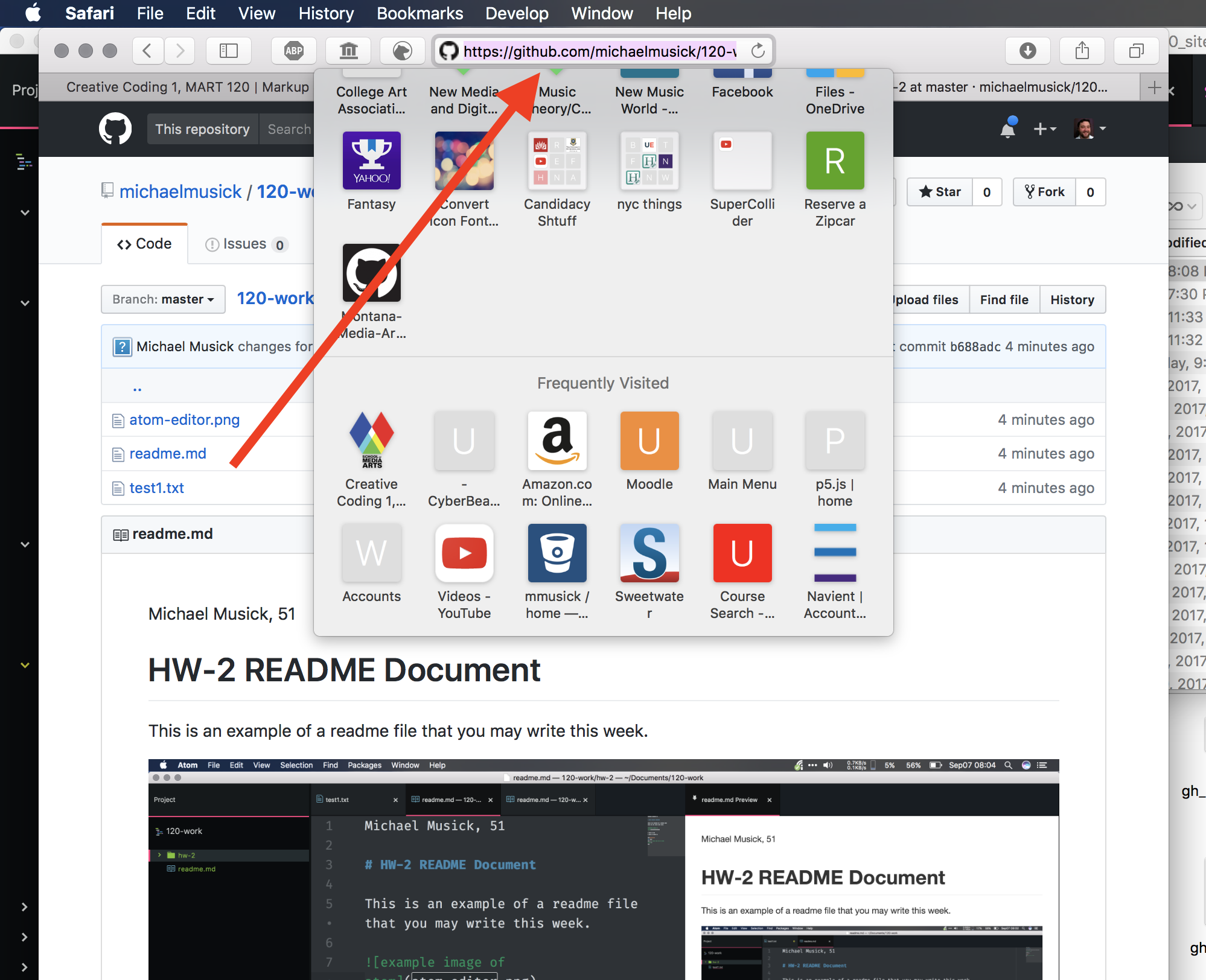Open the Develop menu
This screenshot has height=980, width=1206.
click(517, 13)
